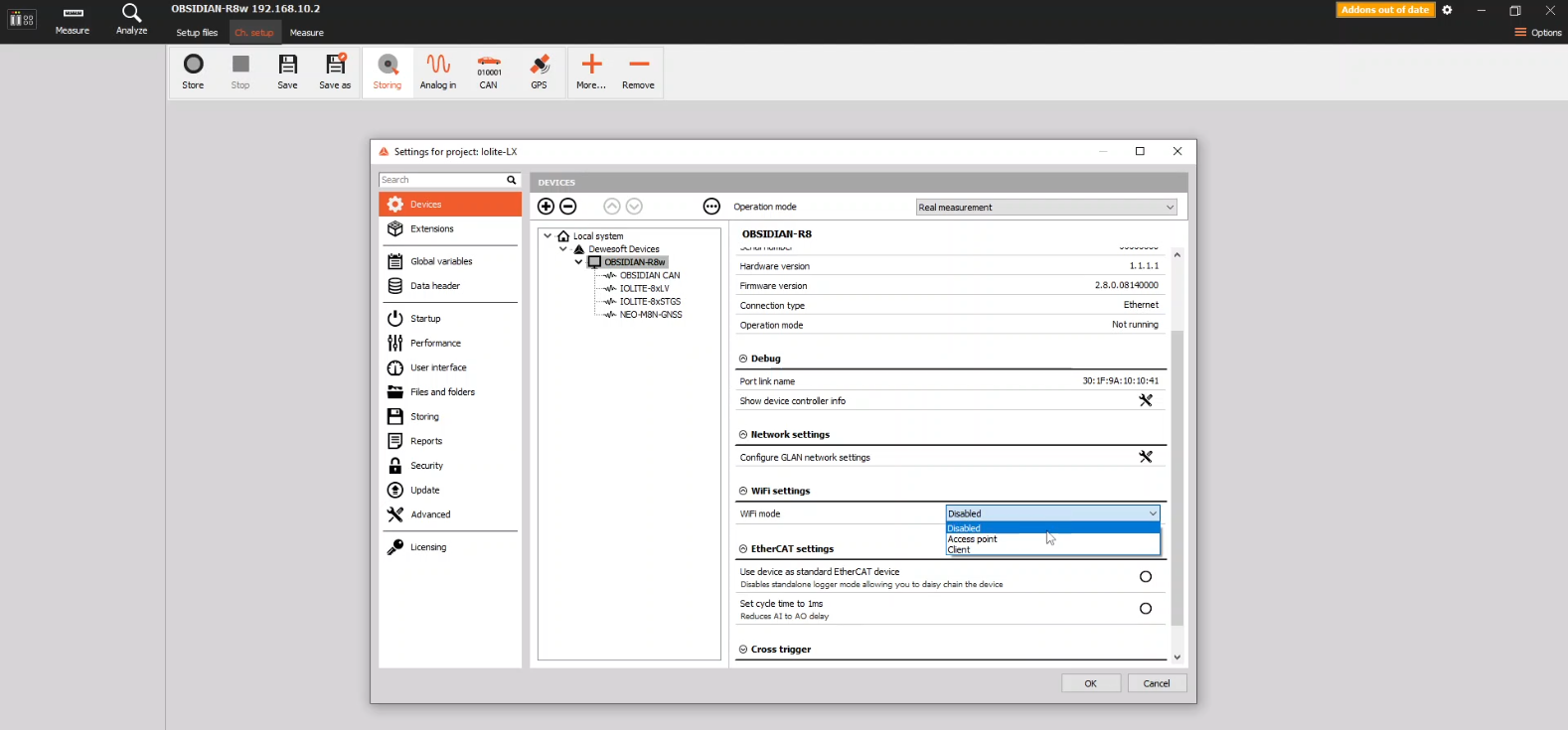1568x730 pixels.
Task: Collapse the Network settings section
Action: coord(743,435)
